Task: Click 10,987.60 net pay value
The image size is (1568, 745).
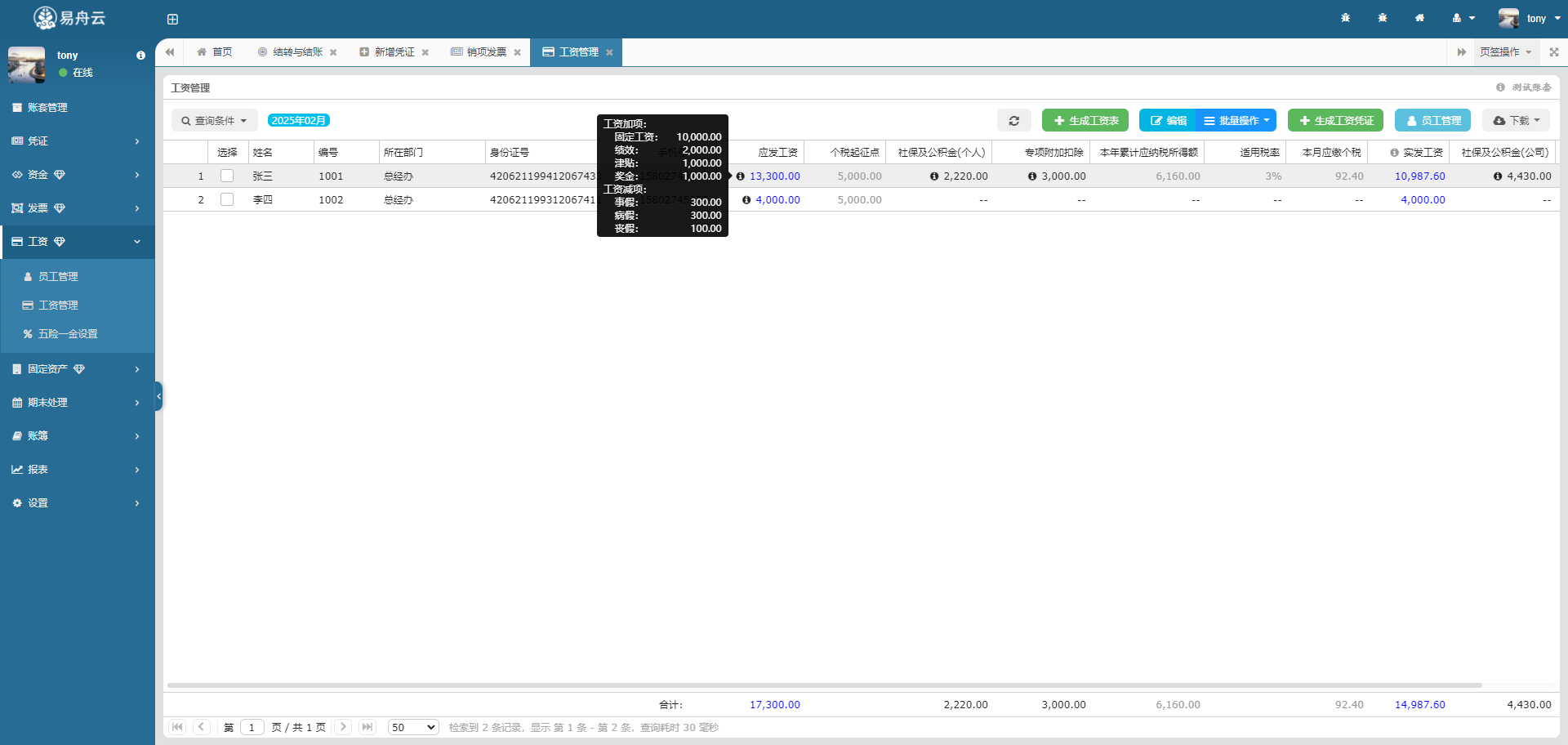Action: tap(1419, 176)
